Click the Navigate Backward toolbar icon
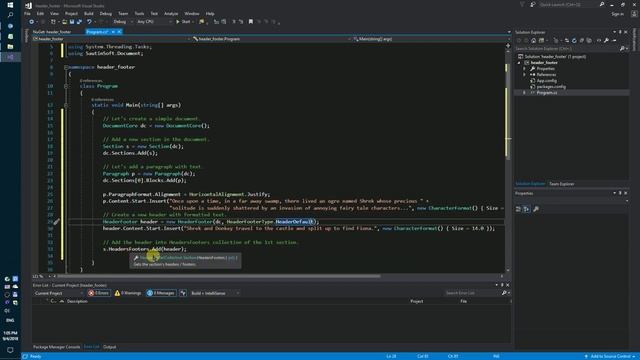 click(x=31, y=22)
